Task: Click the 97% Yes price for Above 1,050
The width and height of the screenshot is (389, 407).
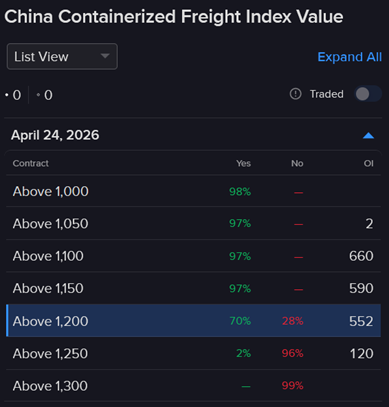Action: tap(240, 223)
